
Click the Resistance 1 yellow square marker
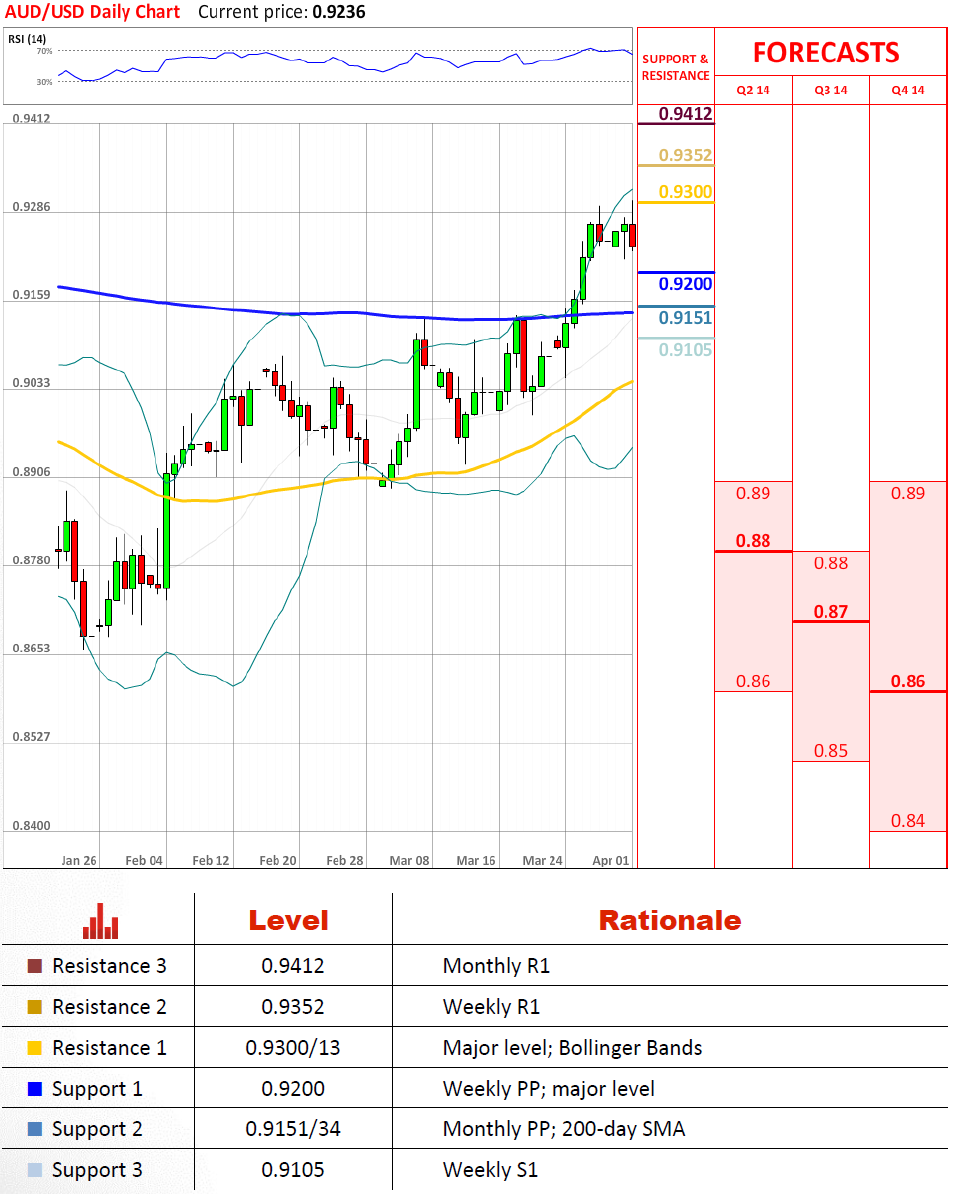click(x=35, y=1048)
